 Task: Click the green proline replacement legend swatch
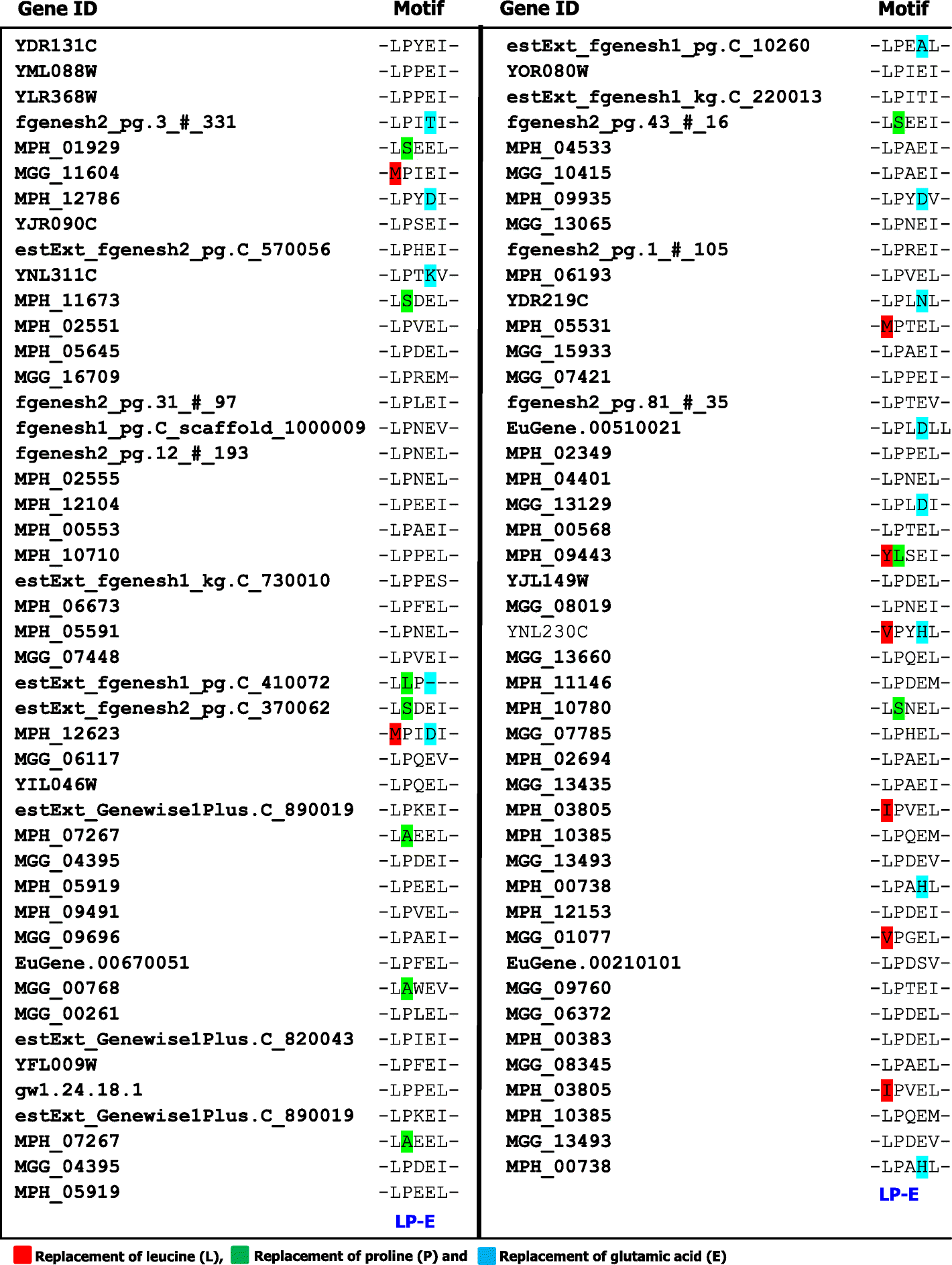coord(240,1255)
